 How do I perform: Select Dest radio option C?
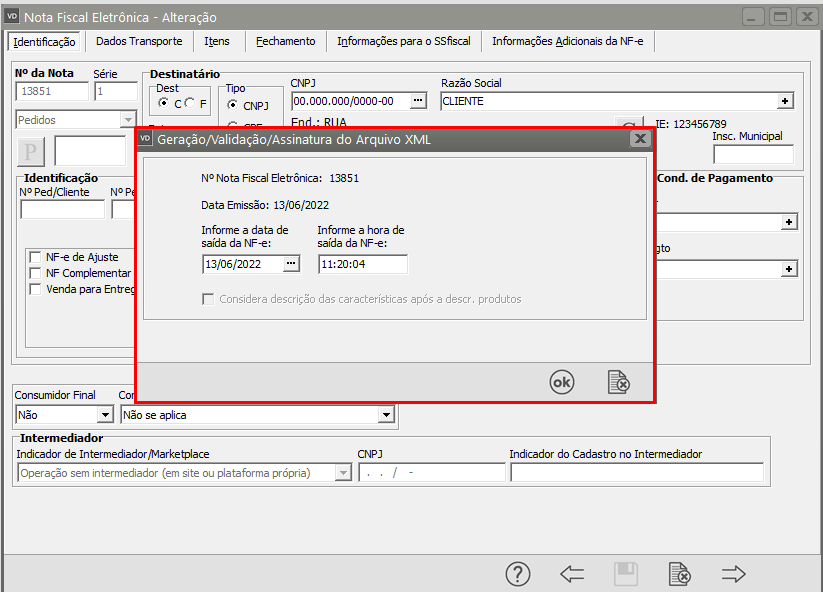coord(164,104)
